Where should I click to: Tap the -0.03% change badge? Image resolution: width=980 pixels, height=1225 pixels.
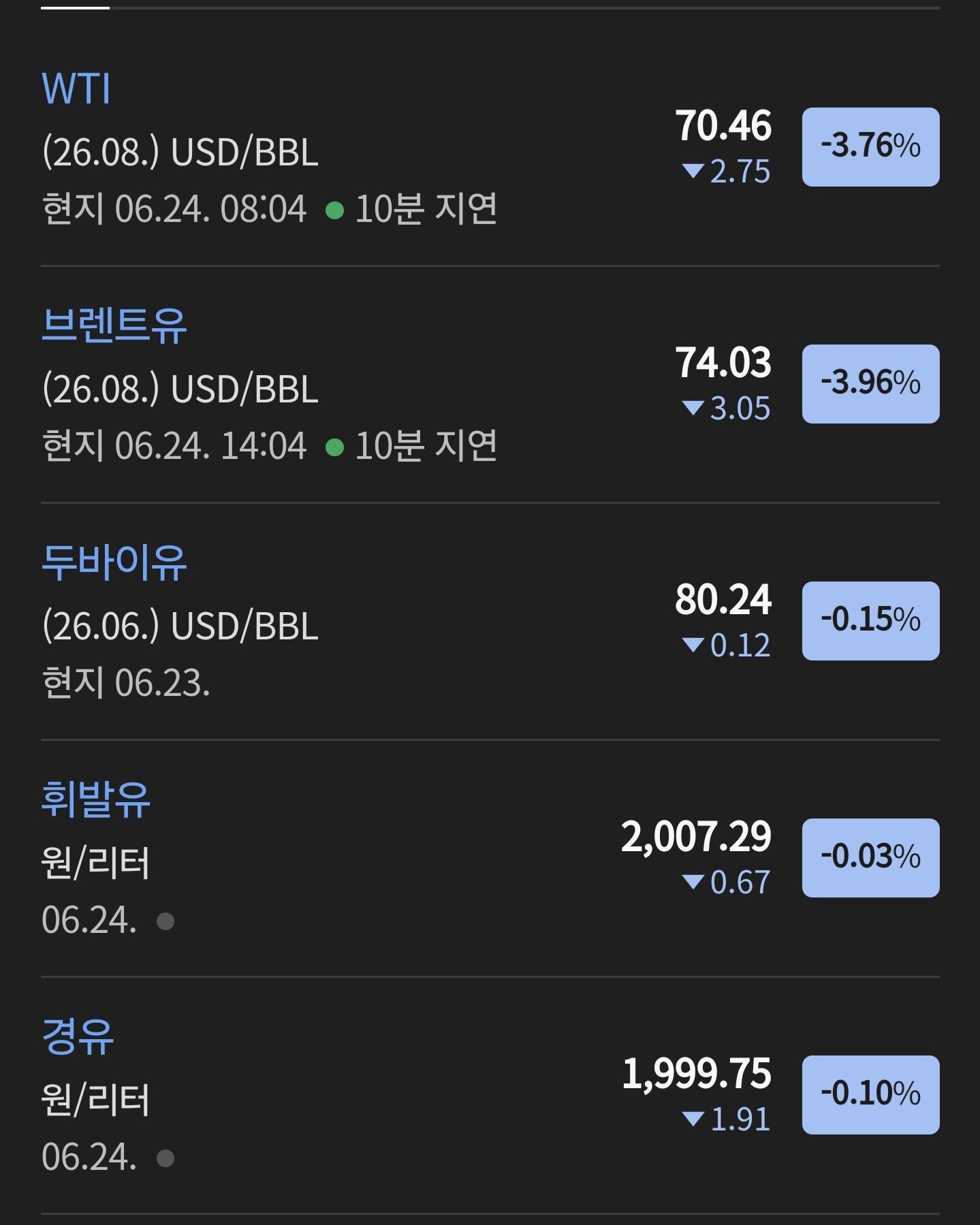tap(870, 857)
